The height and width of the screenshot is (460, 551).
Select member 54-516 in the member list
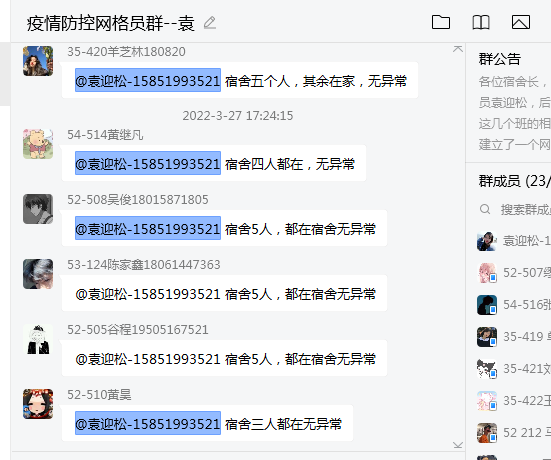tap(513, 305)
